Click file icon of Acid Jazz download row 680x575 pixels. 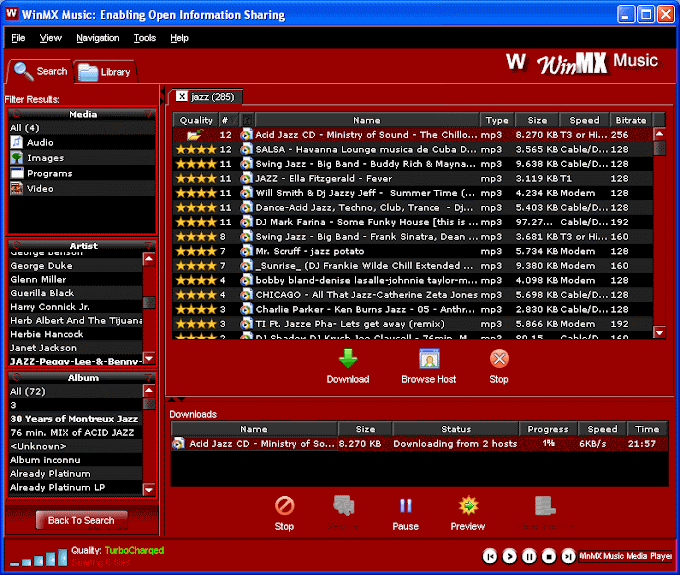(178, 444)
